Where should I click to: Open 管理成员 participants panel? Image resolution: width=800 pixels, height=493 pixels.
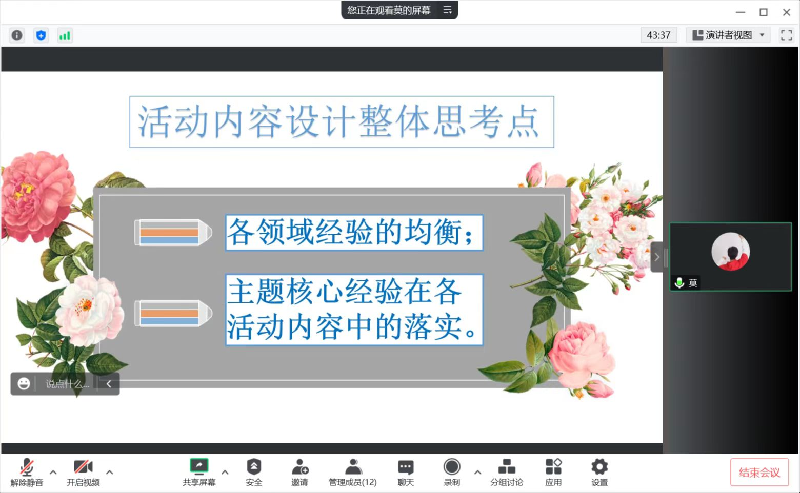(352, 471)
